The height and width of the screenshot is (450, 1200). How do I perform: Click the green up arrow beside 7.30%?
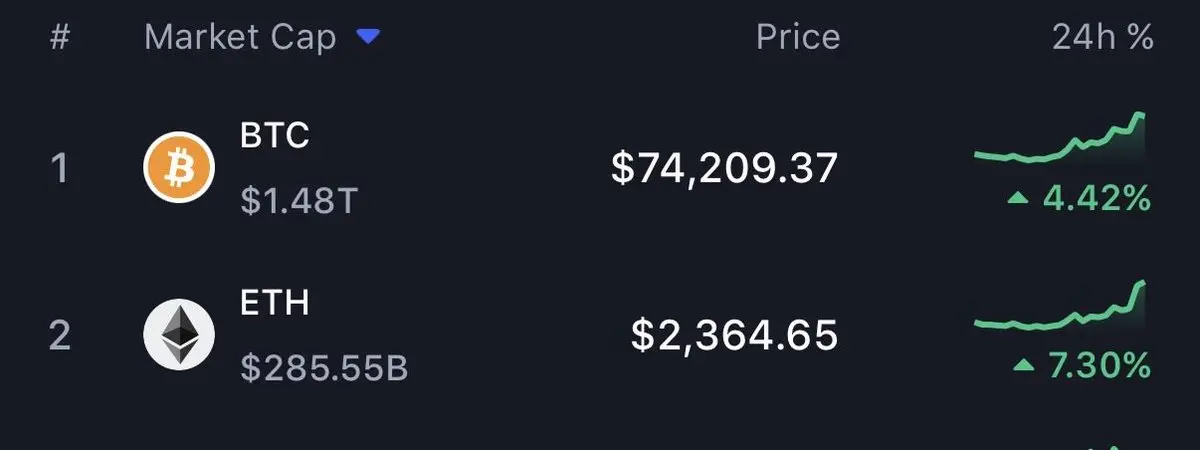1022,366
